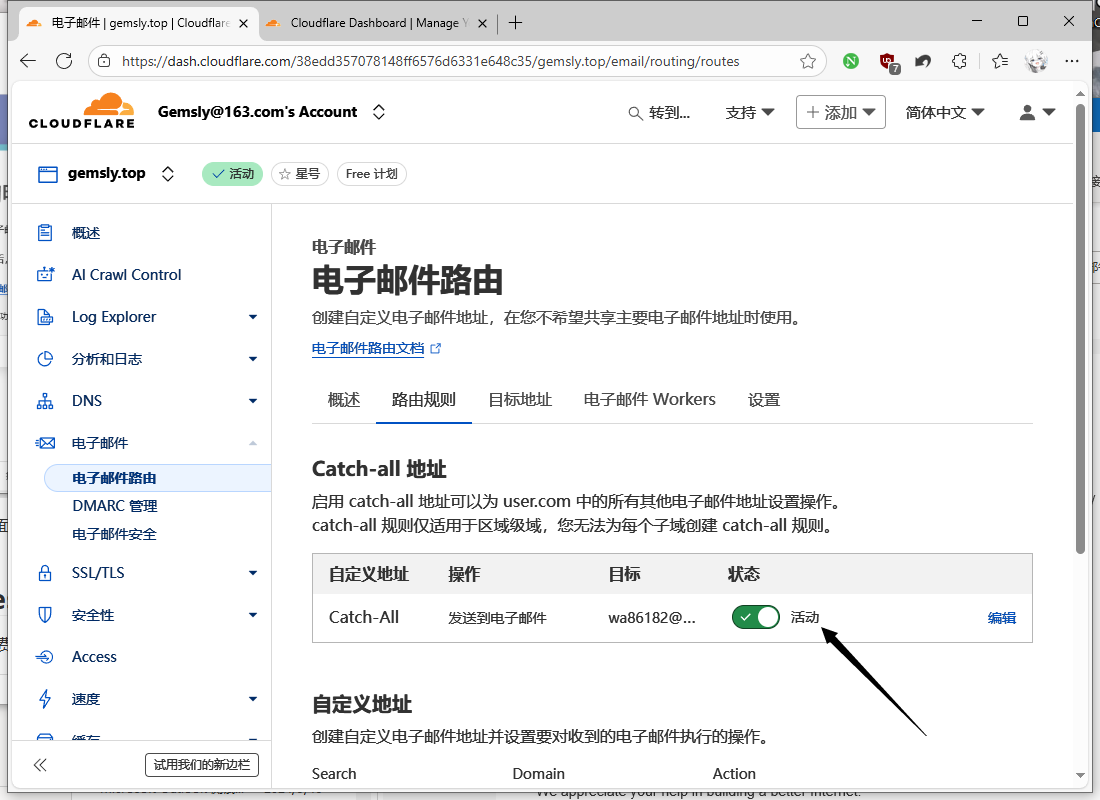Collapse the sidebar with double-chevron icon
This screenshot has width=1100, height=800.
pos(40,765)
